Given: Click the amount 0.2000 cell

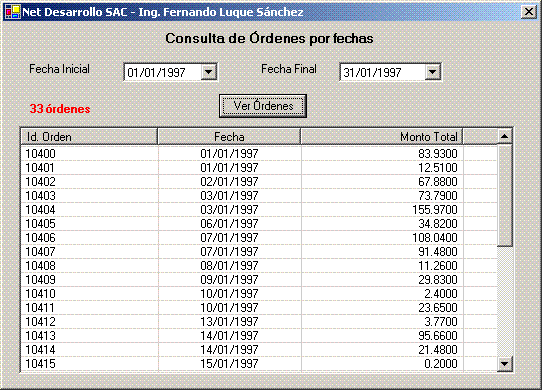Looking at the screenshot, I should coord(382,364).
